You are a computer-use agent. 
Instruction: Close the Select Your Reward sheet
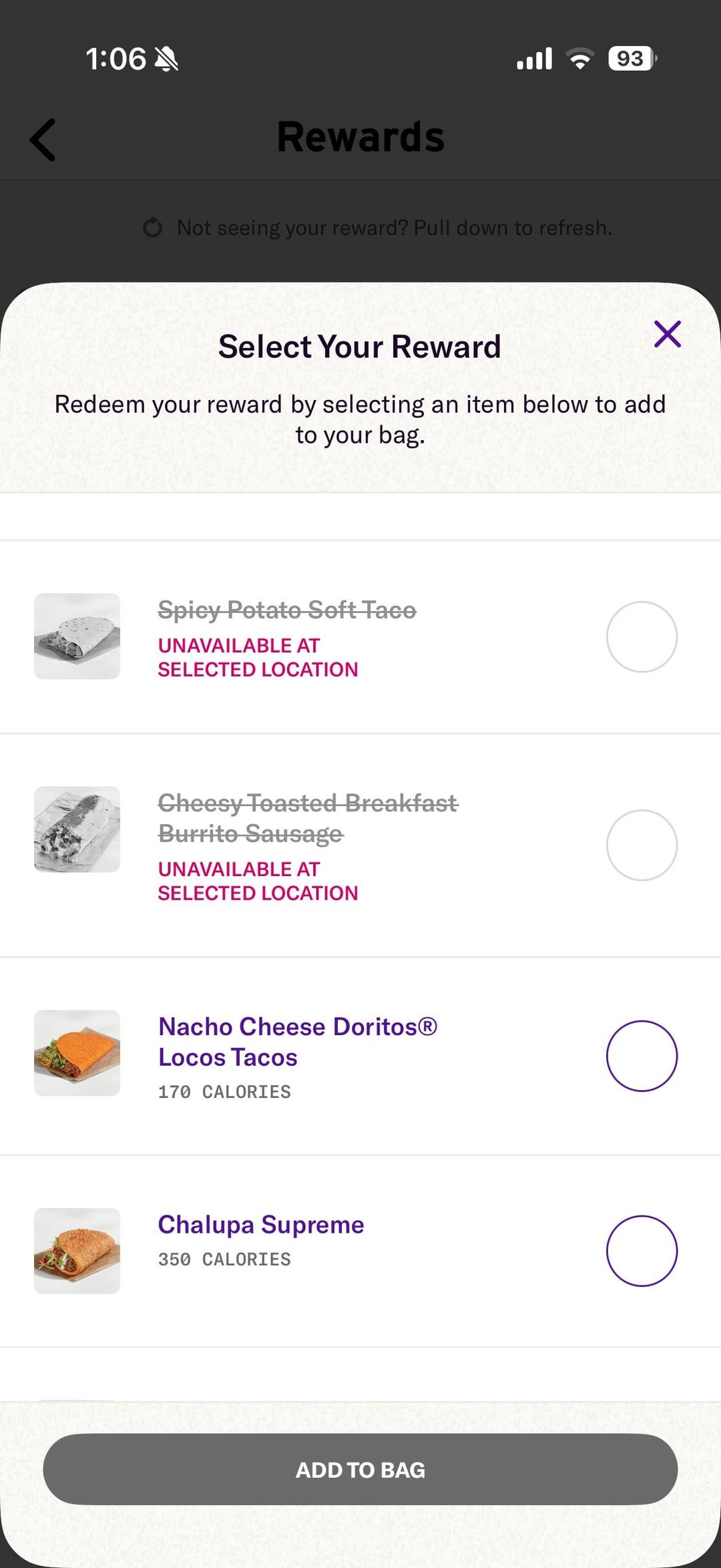(667, 334)
